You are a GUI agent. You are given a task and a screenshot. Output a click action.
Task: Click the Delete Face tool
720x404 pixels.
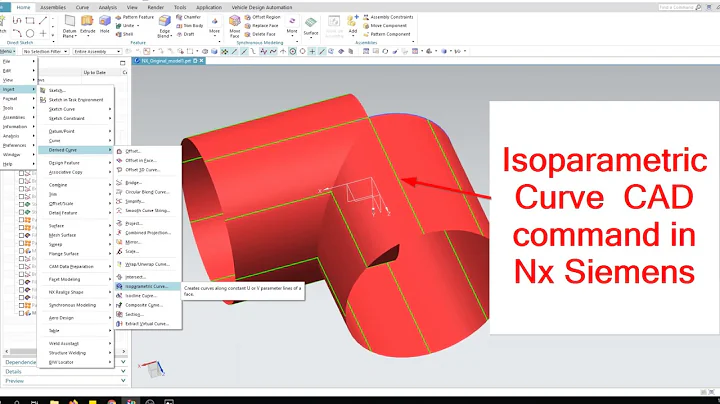[260, 34]
